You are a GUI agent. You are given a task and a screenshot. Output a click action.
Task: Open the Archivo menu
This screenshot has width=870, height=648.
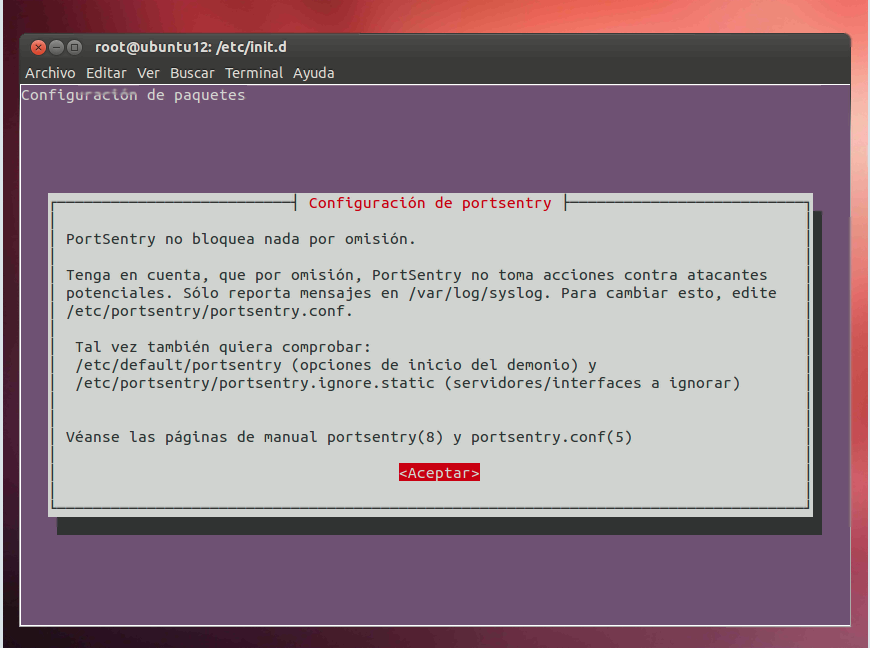point(50,73)
